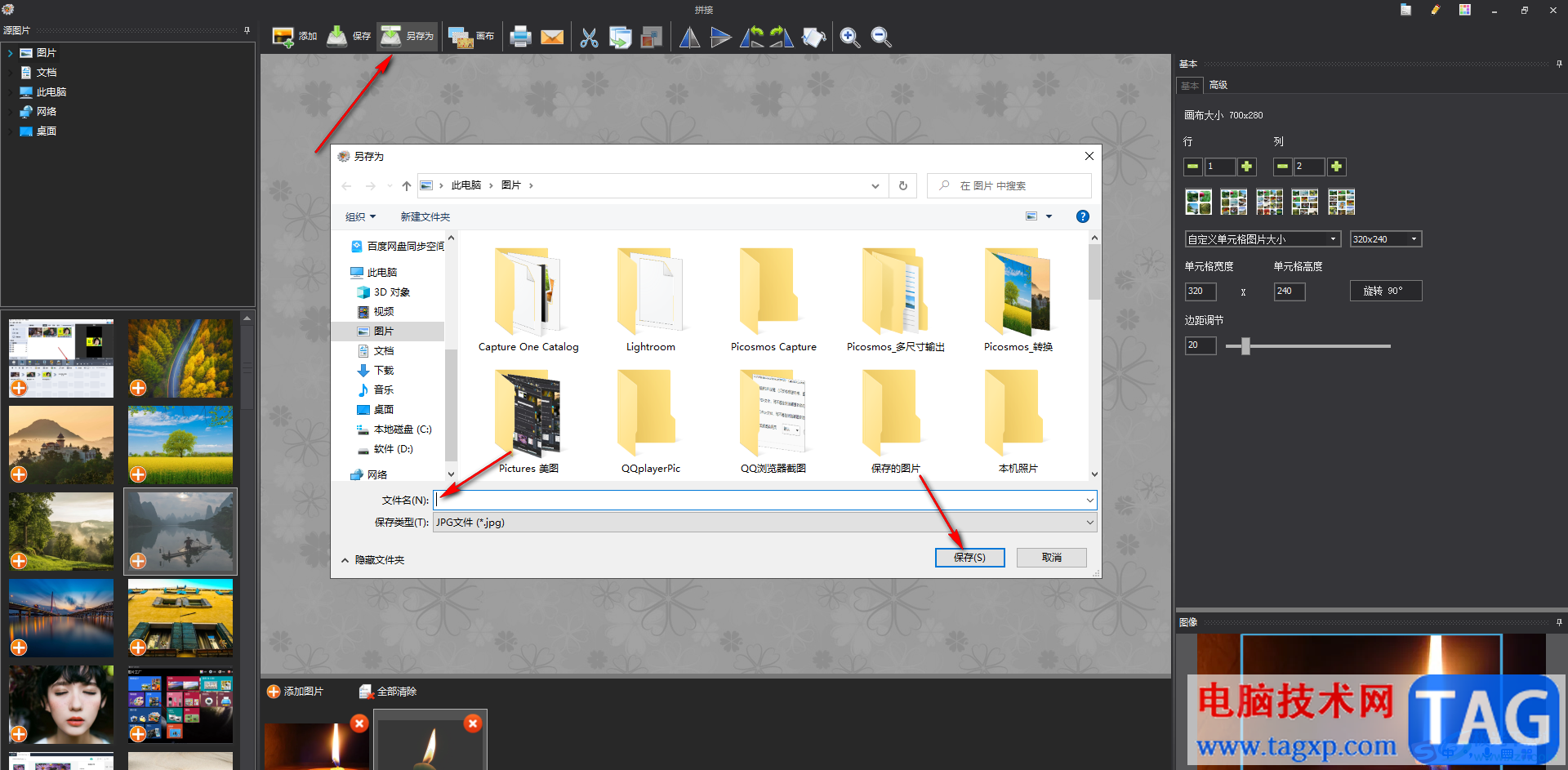
Task: Open the view options dropdown arrow
Action: point(1049,217)
